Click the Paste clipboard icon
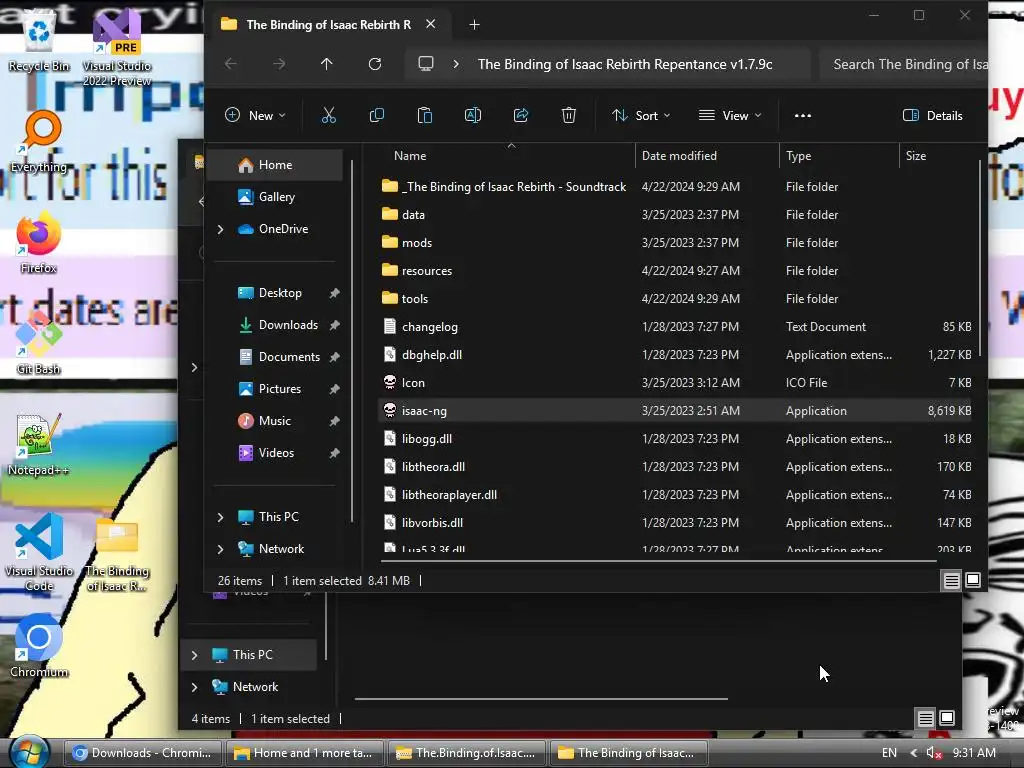This screenshot has height=768, width=1024. click(424, 116)
